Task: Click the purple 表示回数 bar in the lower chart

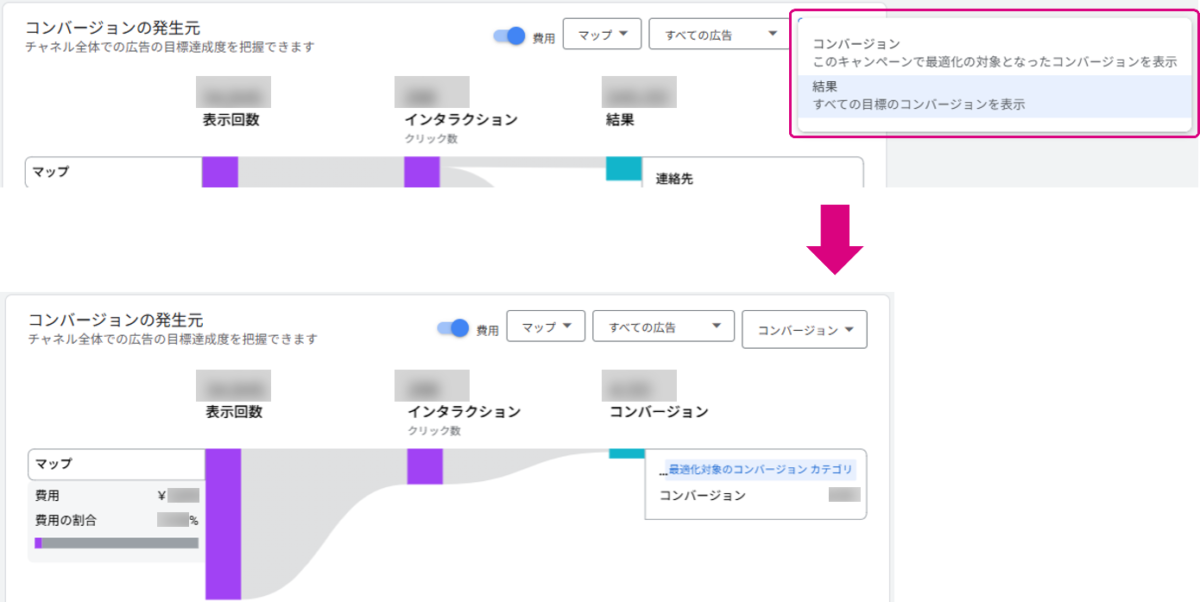Action: point(223,523)
